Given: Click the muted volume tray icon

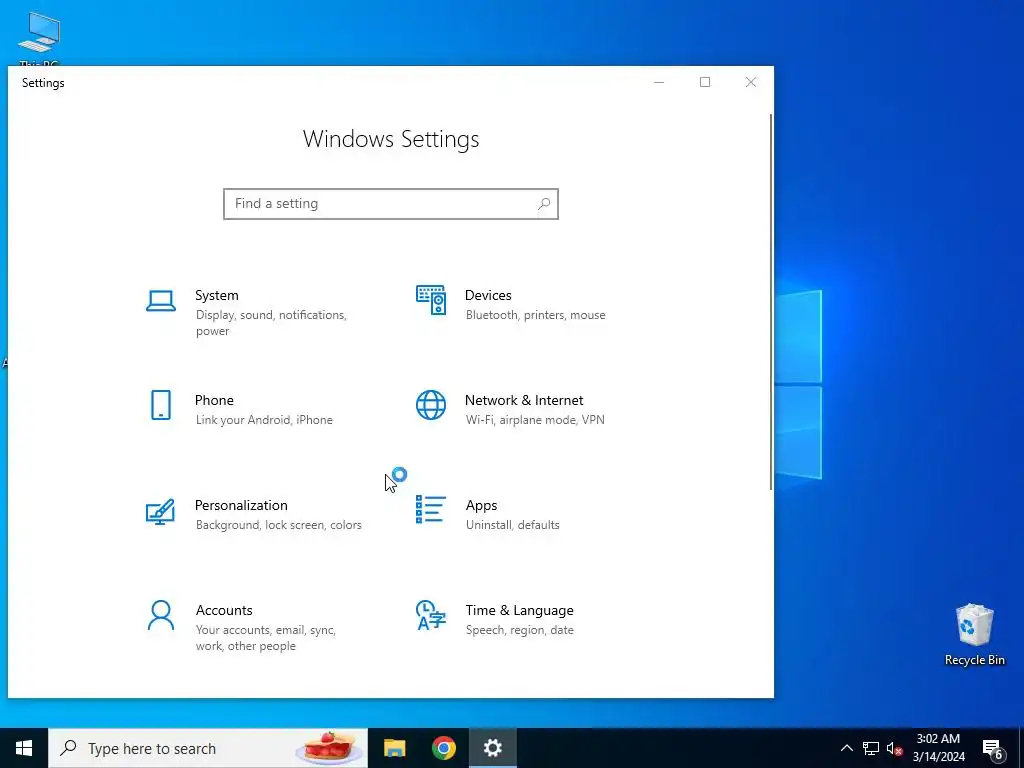Looking at the screenshot, I should tap(894, 748).
